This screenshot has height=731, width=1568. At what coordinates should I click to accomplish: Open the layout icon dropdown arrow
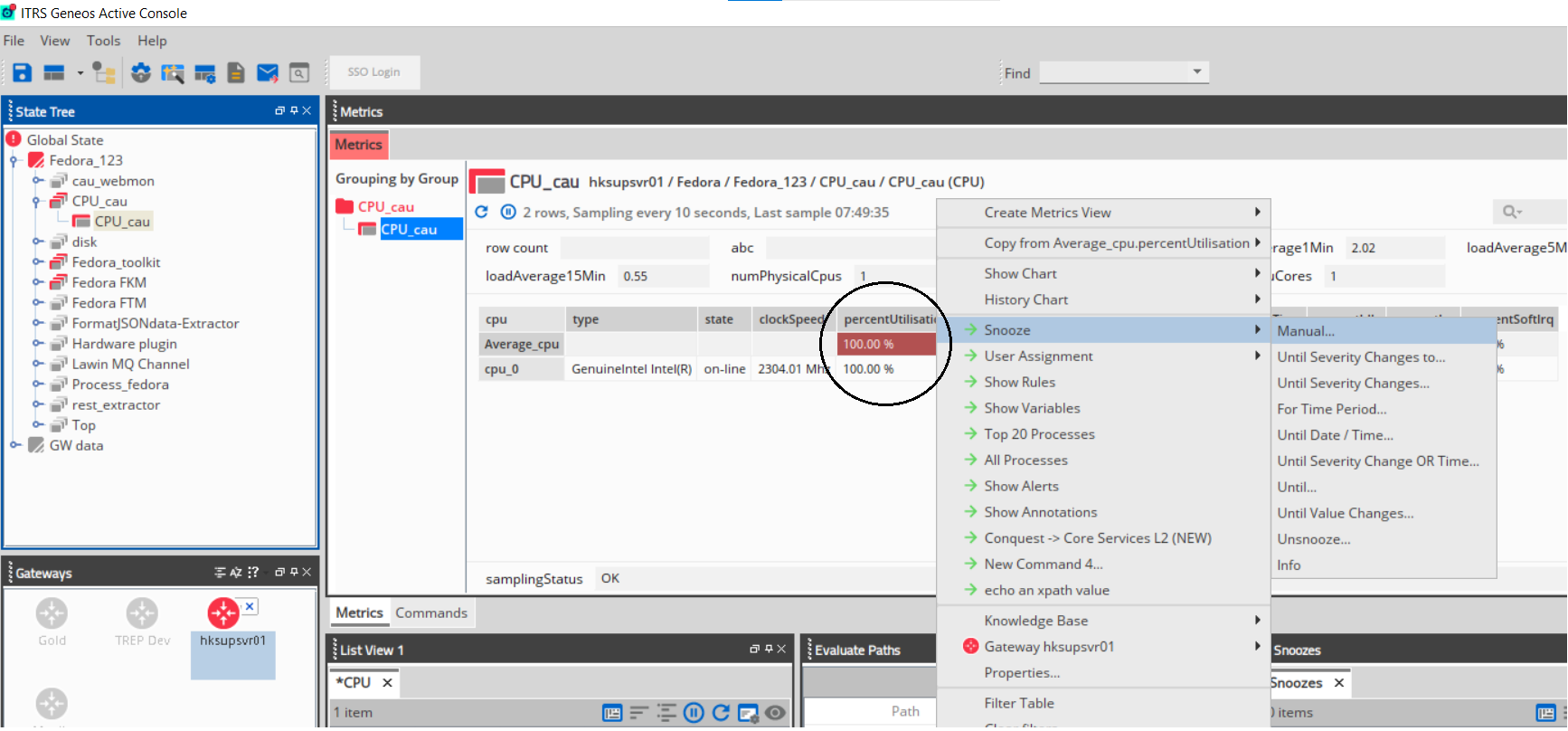[x=80, y=73]
